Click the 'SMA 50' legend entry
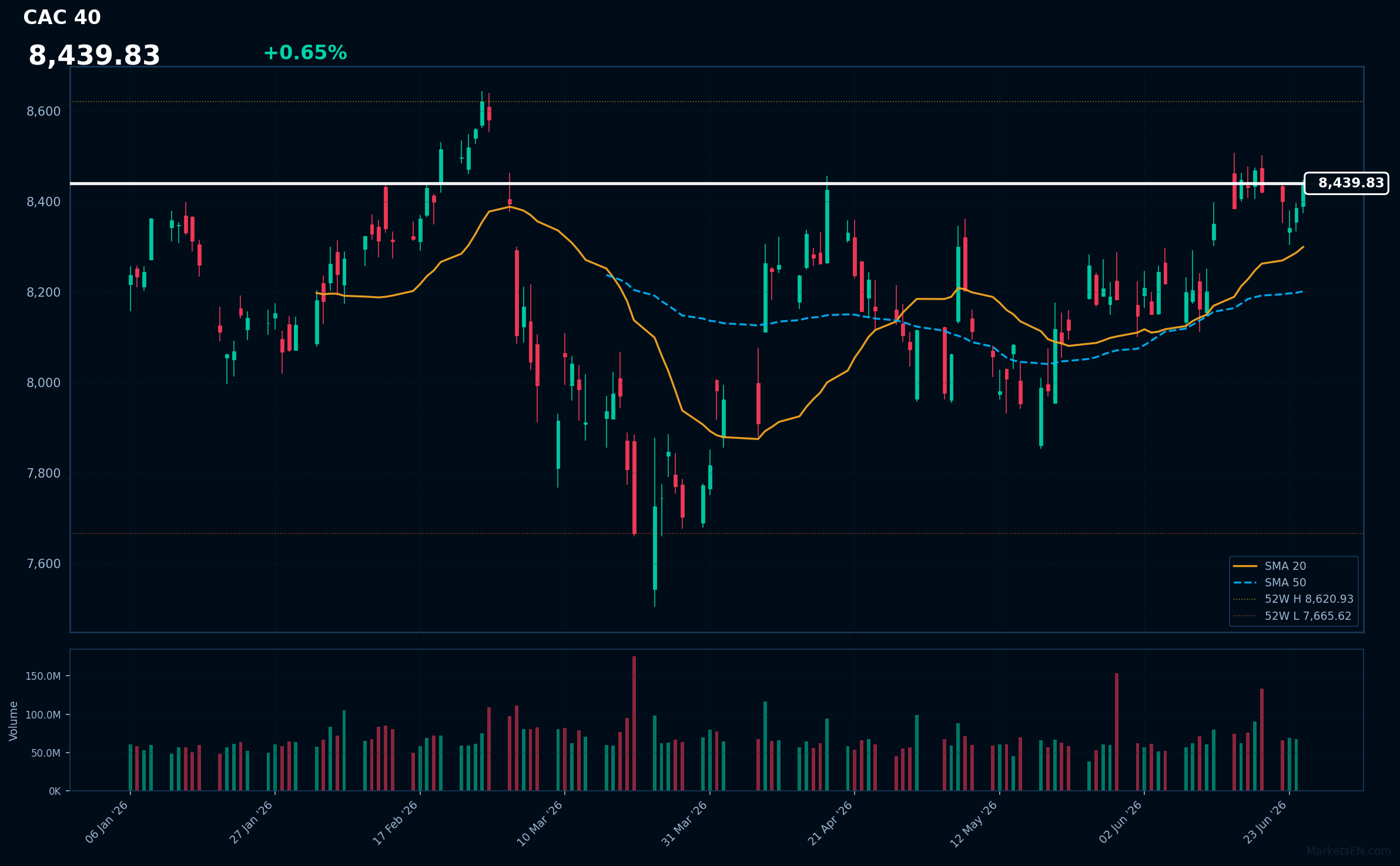This screenshot has width=1400, height=866. coord(1270,583)
